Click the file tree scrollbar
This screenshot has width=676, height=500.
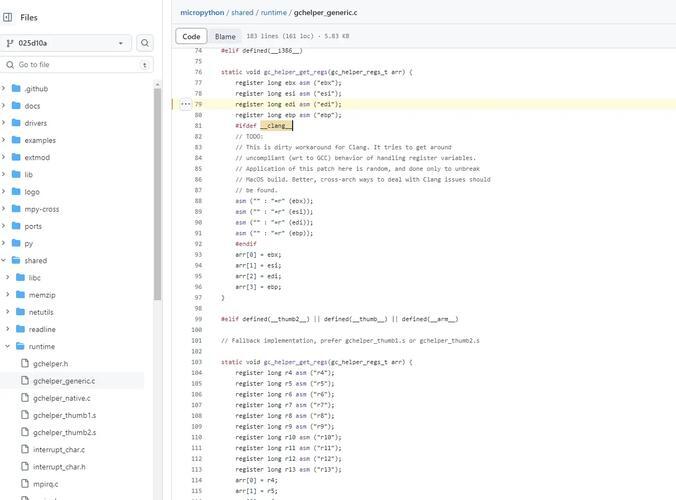coord(157,192)
